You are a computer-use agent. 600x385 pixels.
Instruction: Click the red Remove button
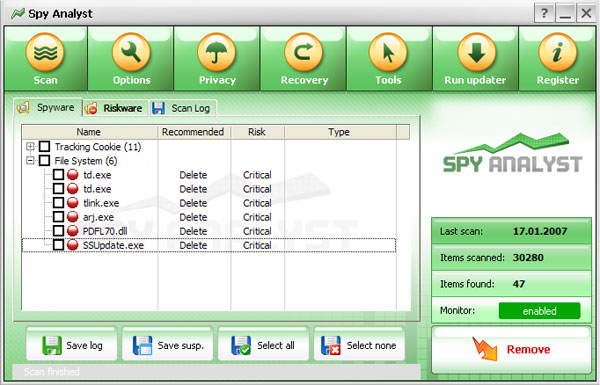point(511,350)
